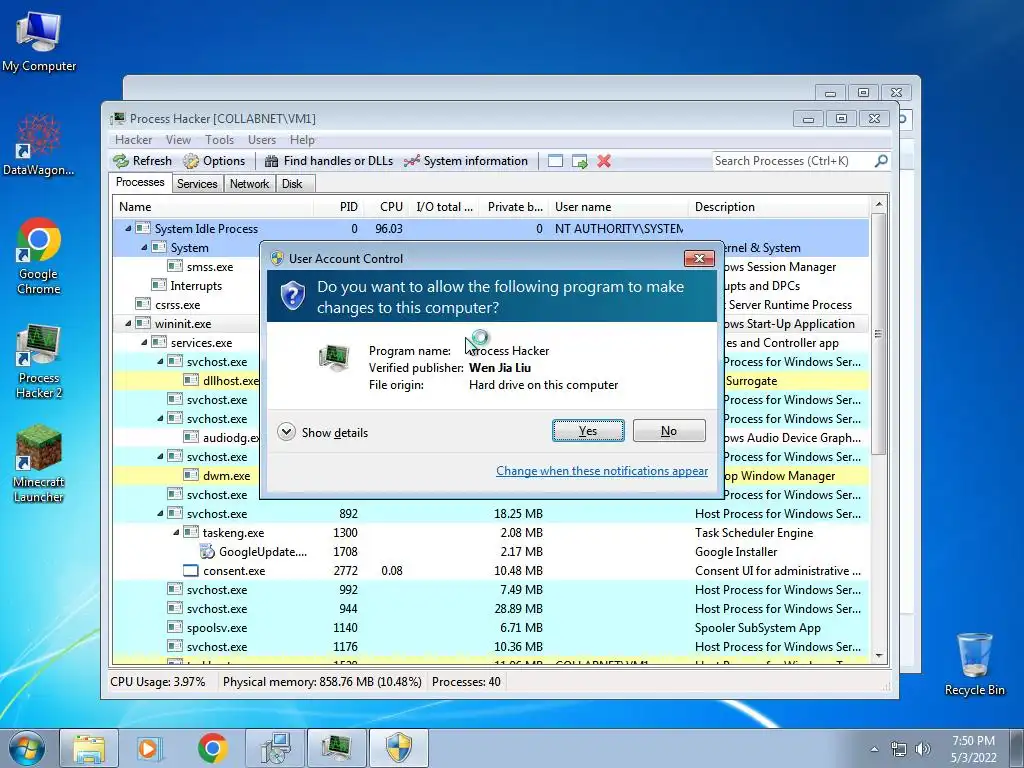
Task: Open Options from the toolbar
Action: click(x=214, y=161)
